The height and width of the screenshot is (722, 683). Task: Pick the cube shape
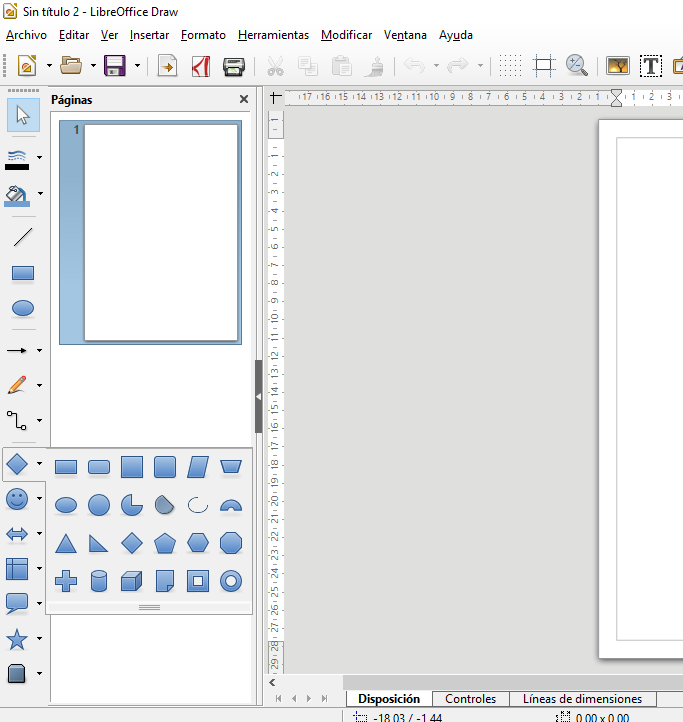(132, 581)
